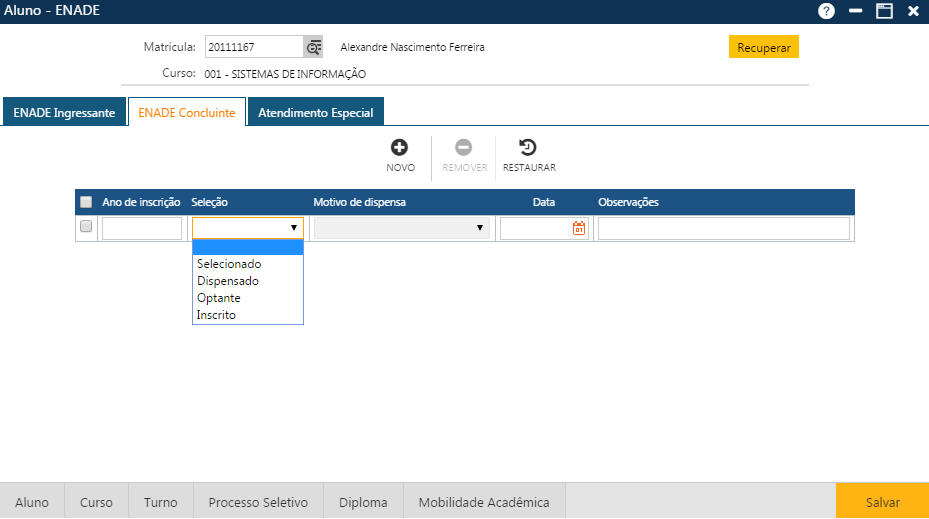Viewport: 929px width, 519px height.
Task: Open the calendar picker in Data field
Action: (579, 228)
